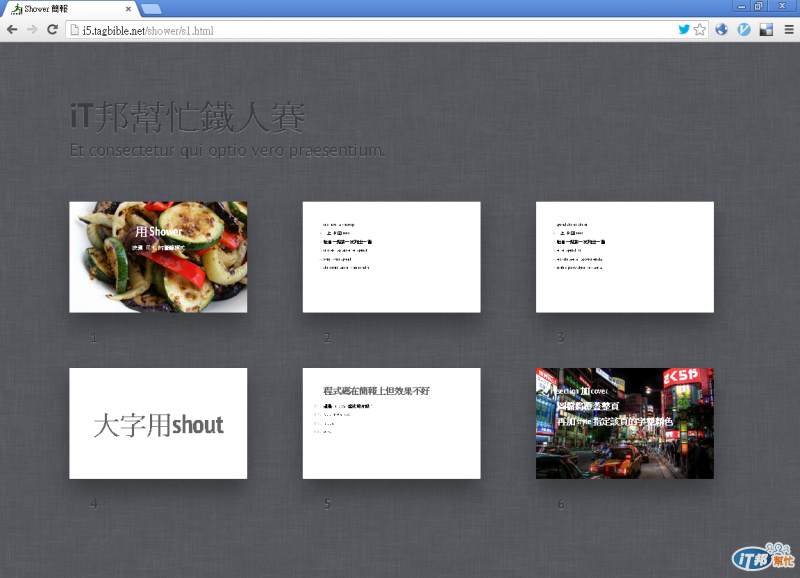Click slide number 2 label

tap(328, 337)
